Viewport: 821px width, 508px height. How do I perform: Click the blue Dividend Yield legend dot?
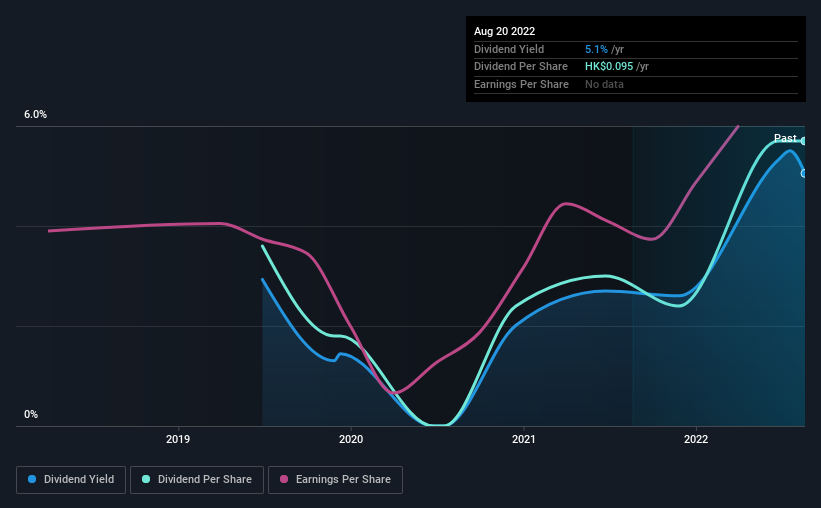[x=32, y=479]
